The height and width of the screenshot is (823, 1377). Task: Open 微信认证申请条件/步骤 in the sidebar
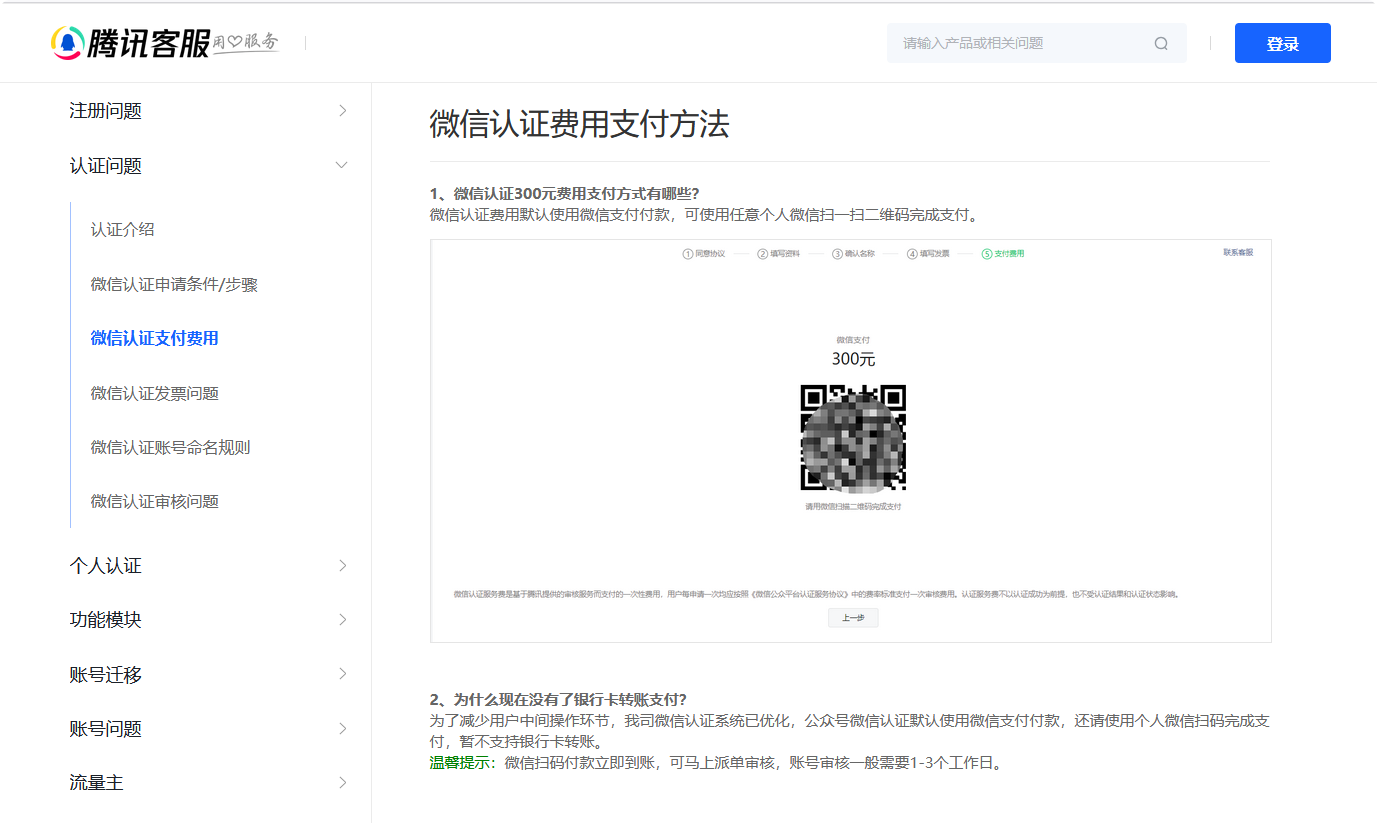[x=174, y=285]
